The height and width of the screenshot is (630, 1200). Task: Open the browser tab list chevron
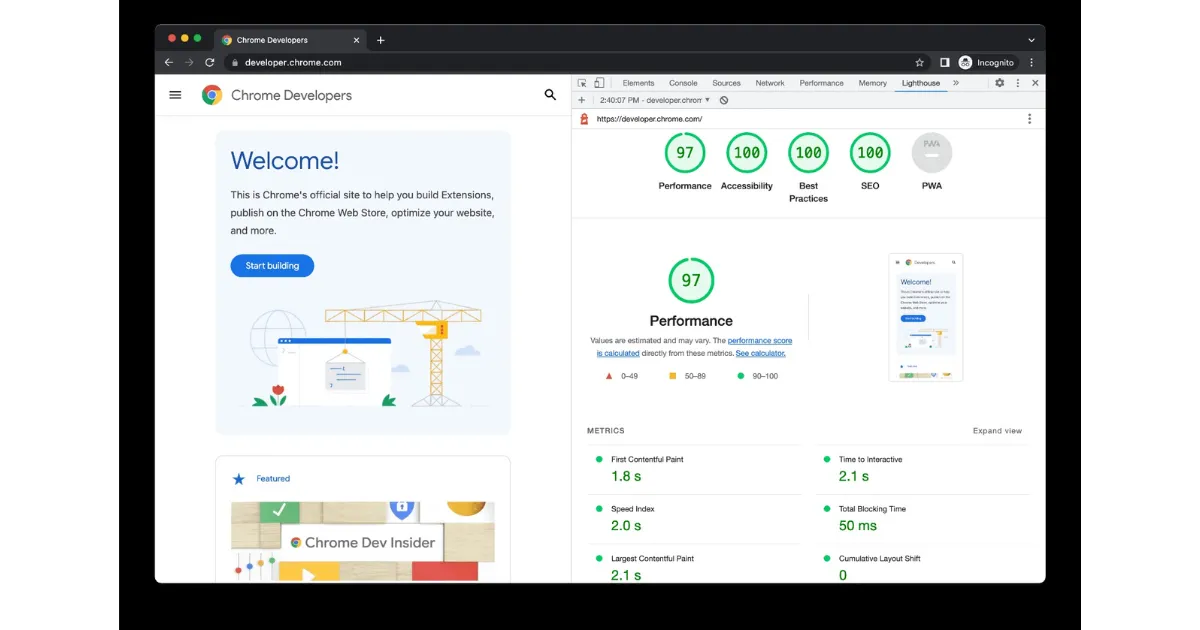pyautogui.click(x=1031, y=40)
